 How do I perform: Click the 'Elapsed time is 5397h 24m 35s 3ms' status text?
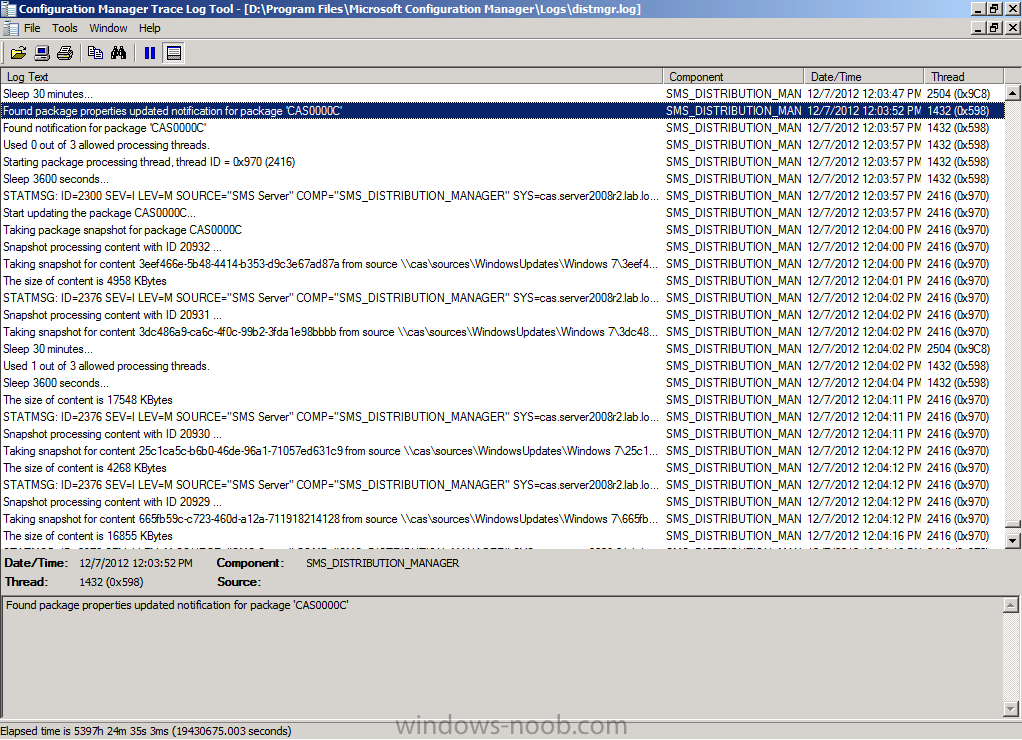click(146, 731)
